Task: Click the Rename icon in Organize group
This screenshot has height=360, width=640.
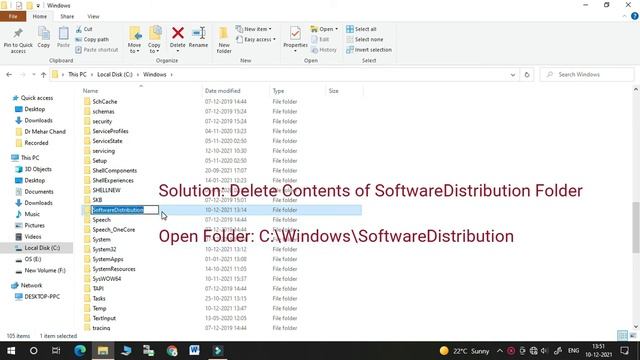Action: click(199, 33)
